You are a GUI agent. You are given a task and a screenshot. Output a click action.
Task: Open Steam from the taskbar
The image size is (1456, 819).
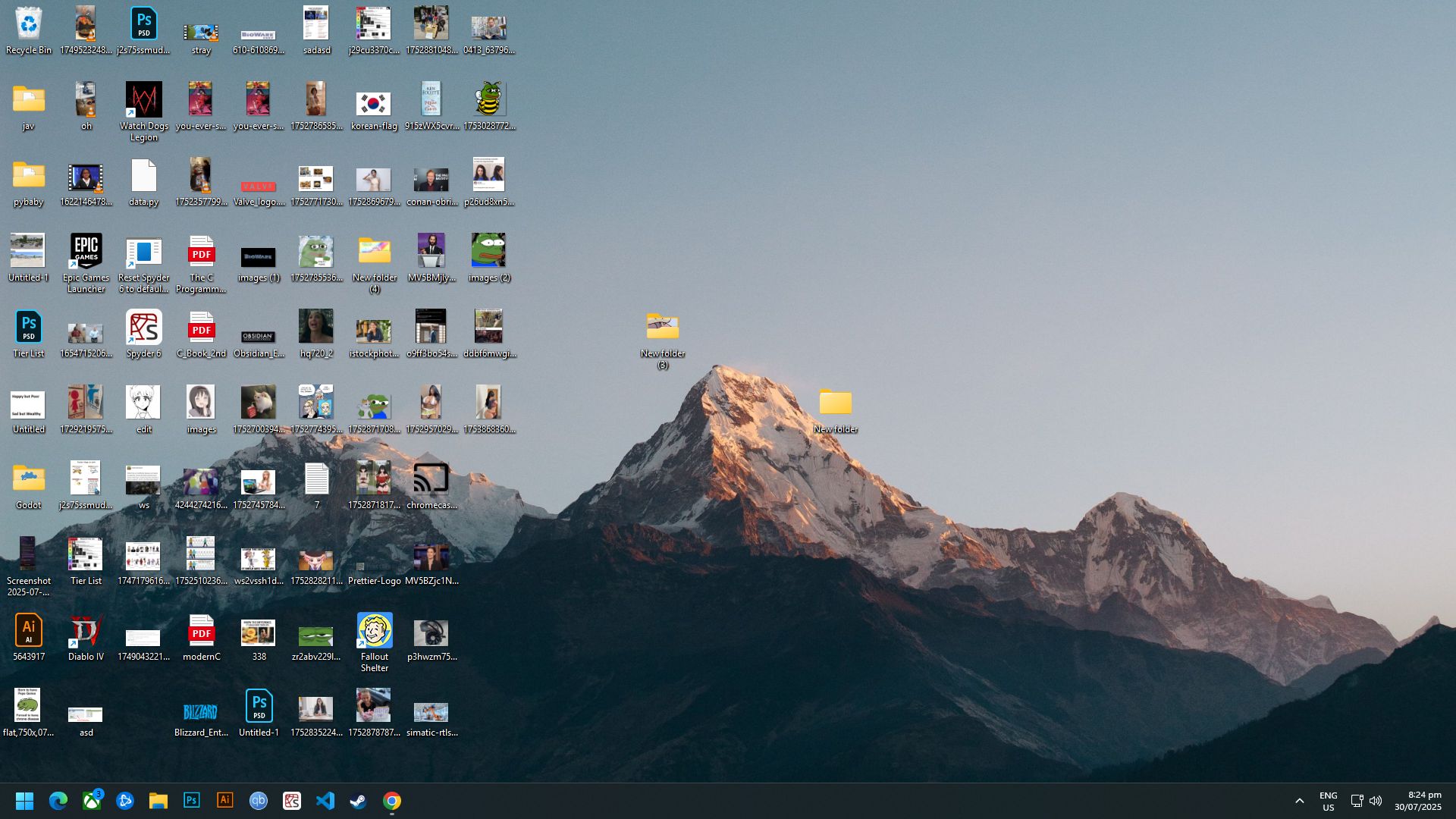coord(359,801)
